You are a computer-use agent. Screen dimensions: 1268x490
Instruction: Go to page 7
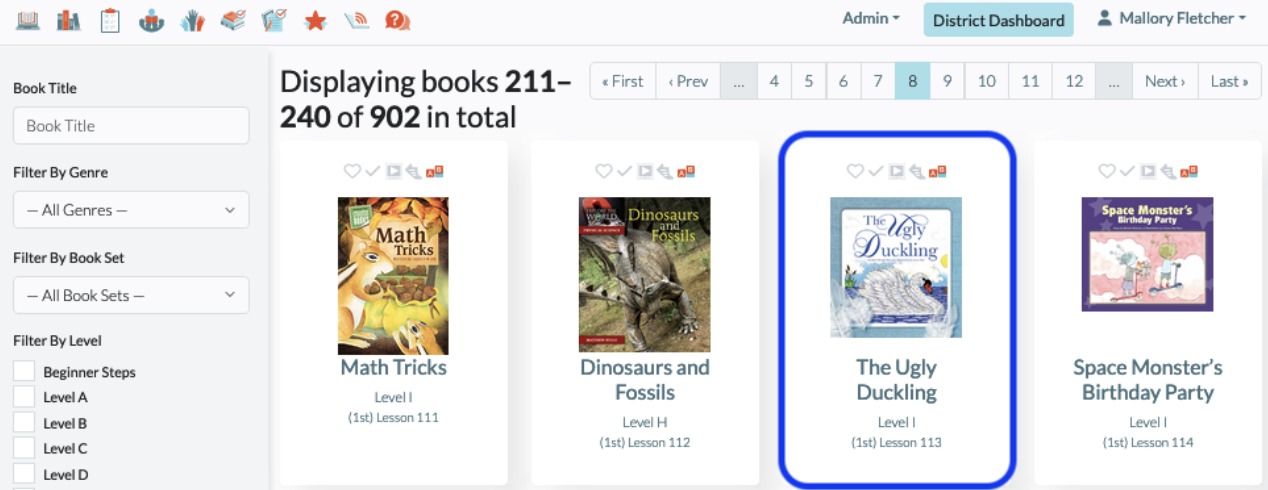click(x=878, y=81)
